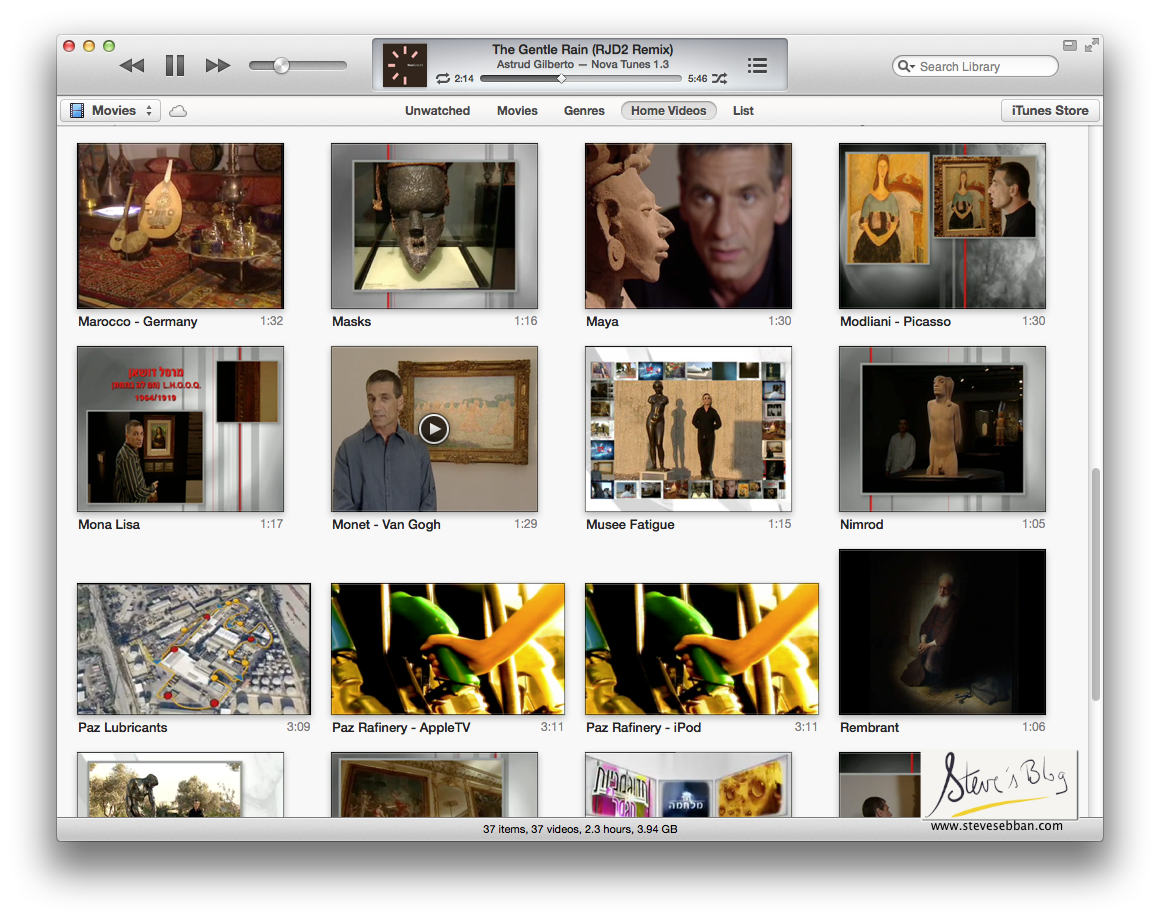Click the 'Musee Fatigue' title label
Image resolution: width=1160 pixels, height=920 pixels.
click(x=630, y=524)
